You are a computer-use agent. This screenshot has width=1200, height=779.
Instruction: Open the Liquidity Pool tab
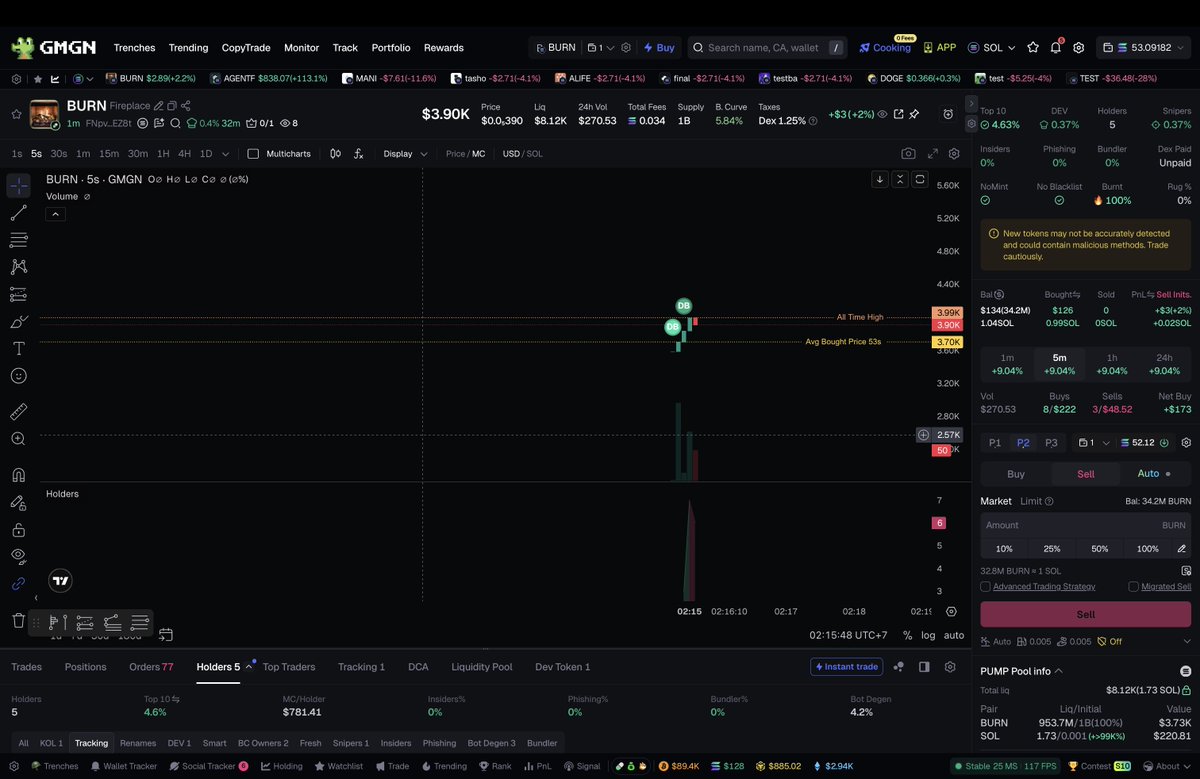click(482, 667)
